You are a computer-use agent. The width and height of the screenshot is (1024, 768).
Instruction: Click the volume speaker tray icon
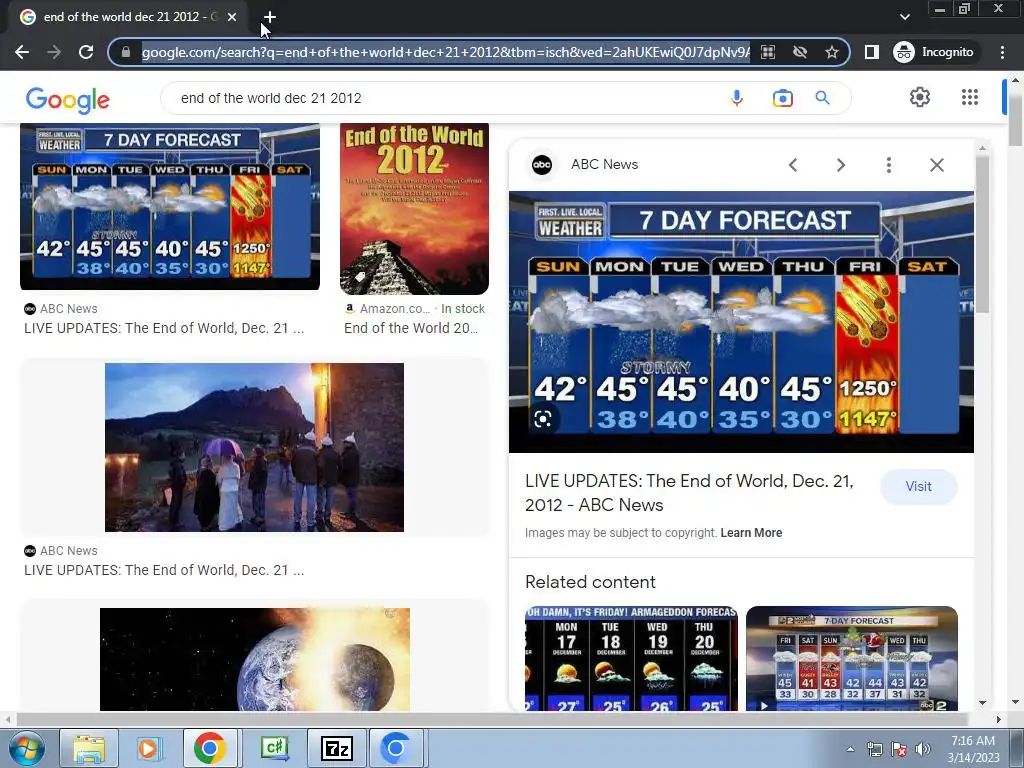tap(923, 749)
